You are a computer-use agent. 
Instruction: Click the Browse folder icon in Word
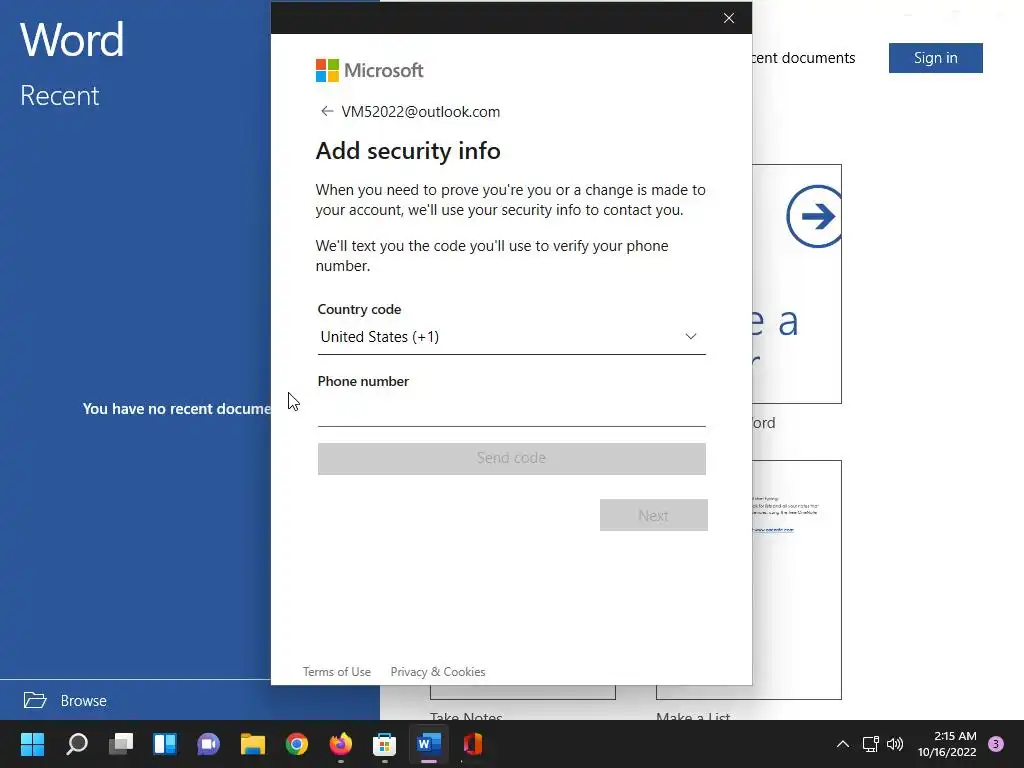pyautogui.click(x=35, y=700)
